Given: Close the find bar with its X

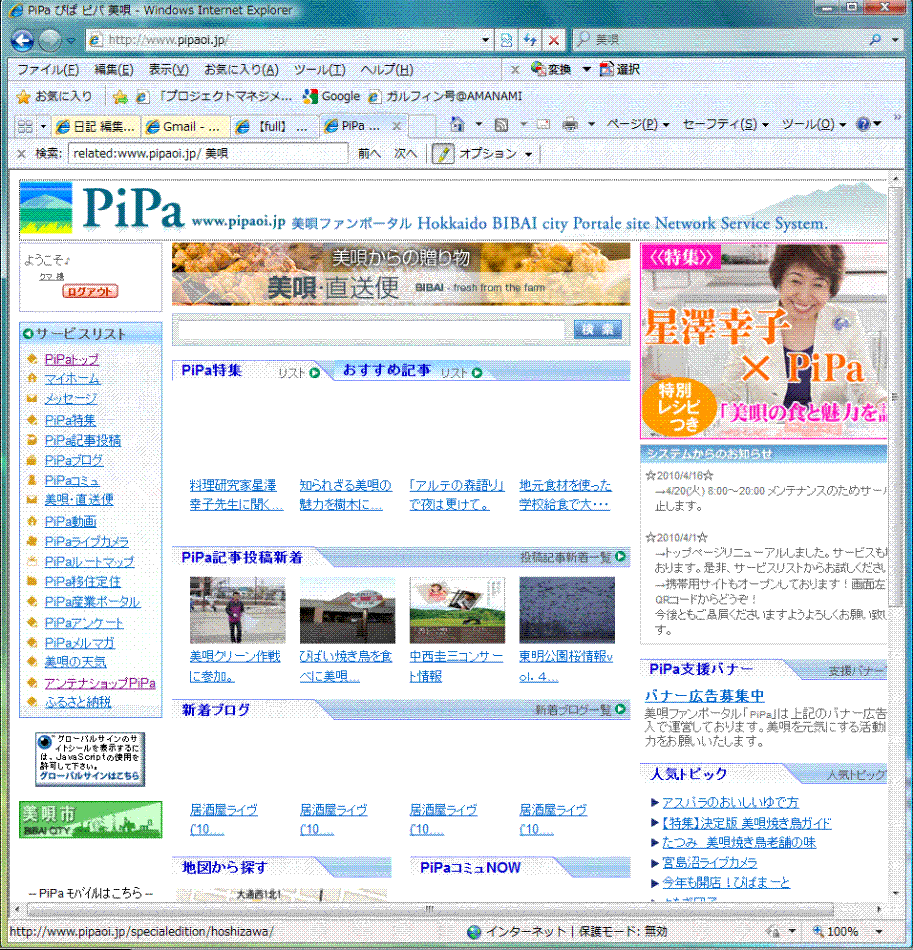Looking at the screenshot, I should 21,154.
